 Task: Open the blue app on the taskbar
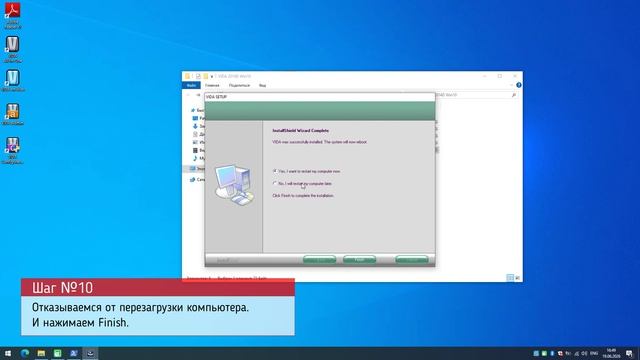tap(74, 353)
